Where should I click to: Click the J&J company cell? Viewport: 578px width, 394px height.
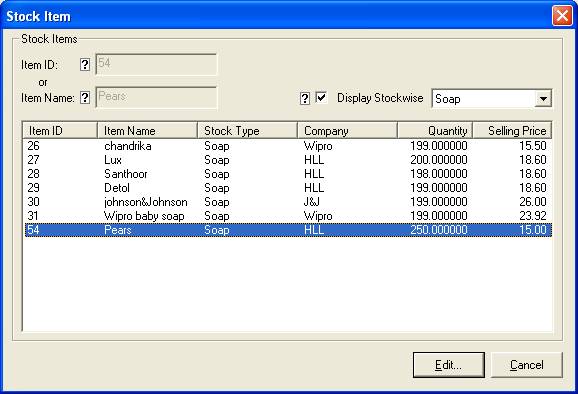click(x=312, y=202)
